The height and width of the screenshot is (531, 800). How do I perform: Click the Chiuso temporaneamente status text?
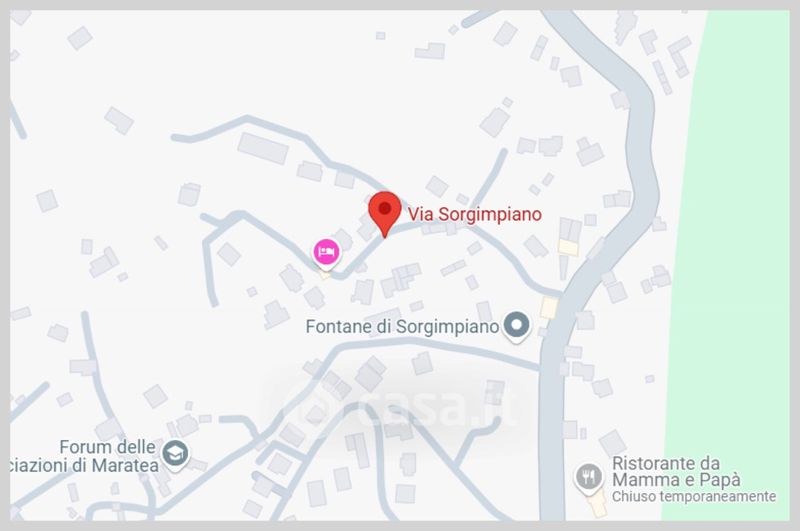[694, 496]
